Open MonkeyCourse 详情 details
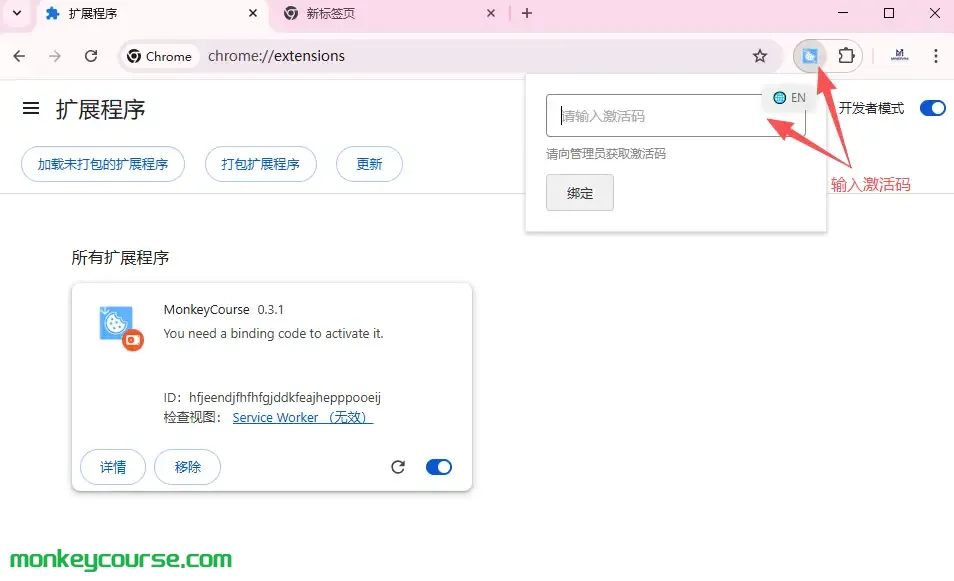Viewport: 954px width, 581px height. (x=113, y=467)
